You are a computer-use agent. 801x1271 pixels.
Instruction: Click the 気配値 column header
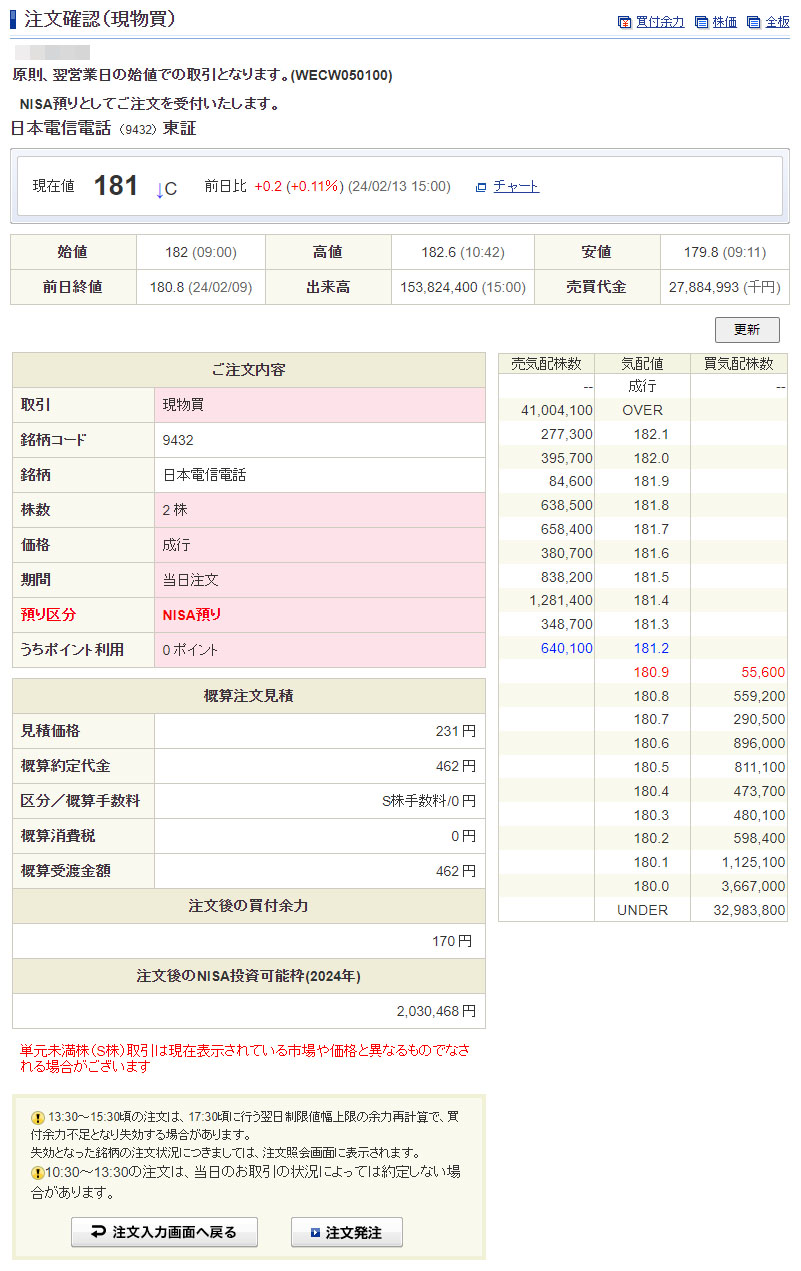pos(642,364)
